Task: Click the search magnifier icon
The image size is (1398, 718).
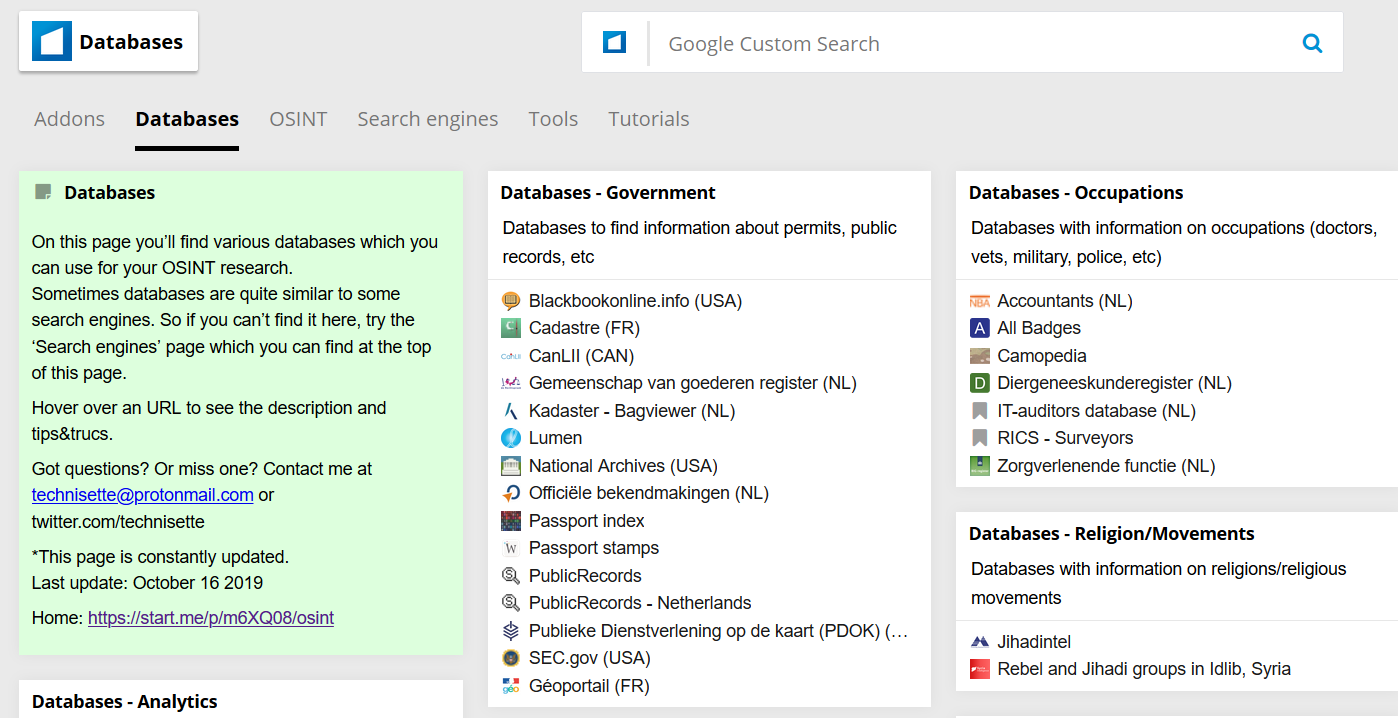Action: pyautogui.click(x=1312, y=43)
